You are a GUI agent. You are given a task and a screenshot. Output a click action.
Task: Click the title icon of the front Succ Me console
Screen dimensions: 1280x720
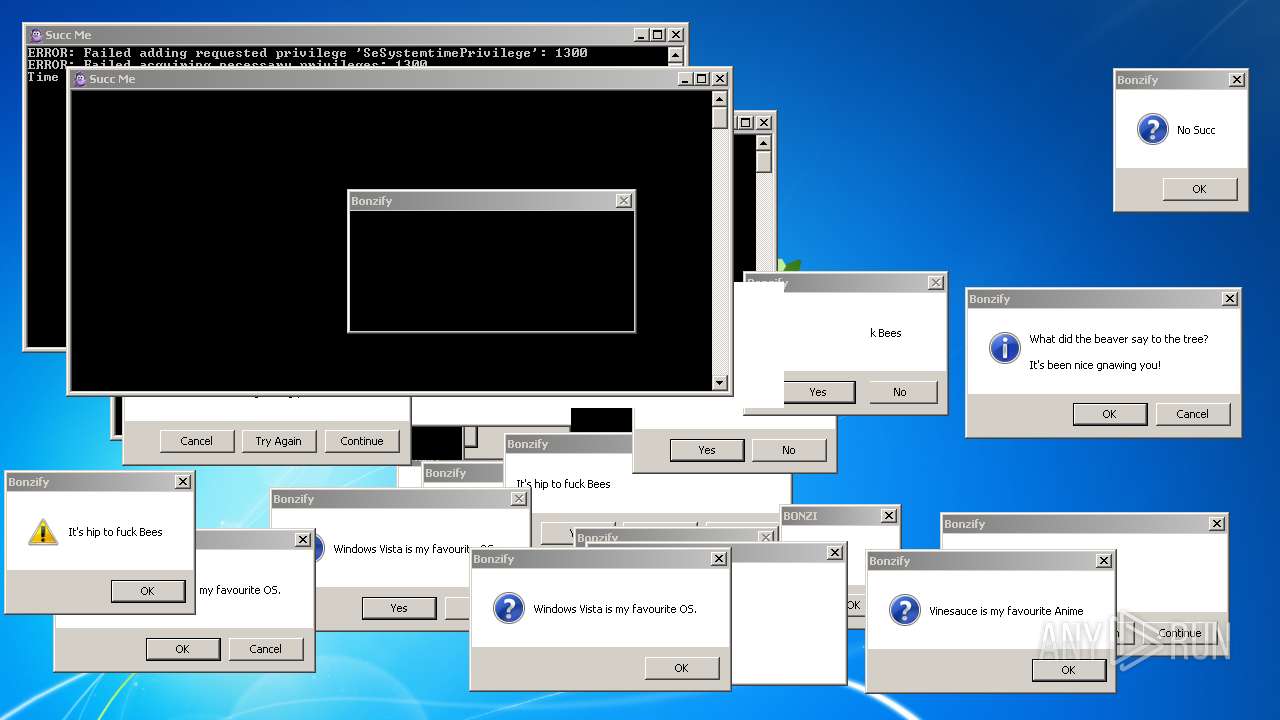(x=80, y=79)
